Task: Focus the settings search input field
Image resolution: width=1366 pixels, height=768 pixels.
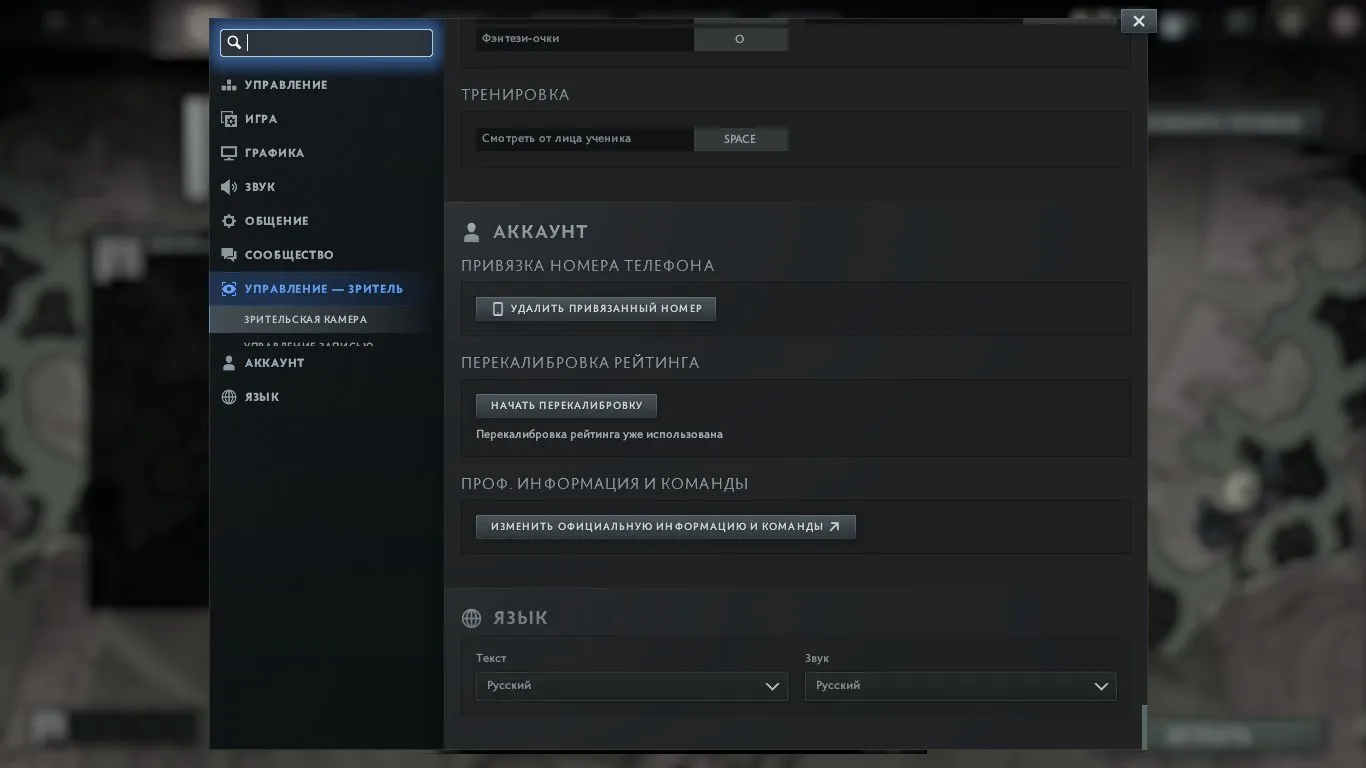Action: 326,42
